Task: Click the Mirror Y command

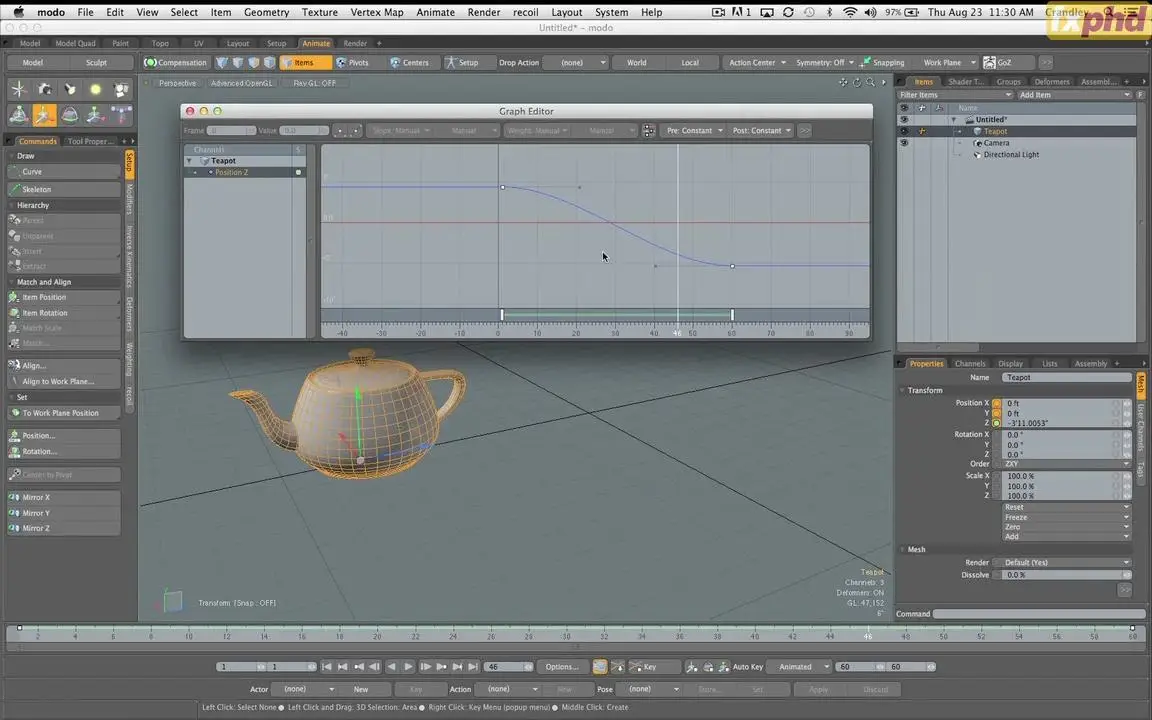Action: 63,513
